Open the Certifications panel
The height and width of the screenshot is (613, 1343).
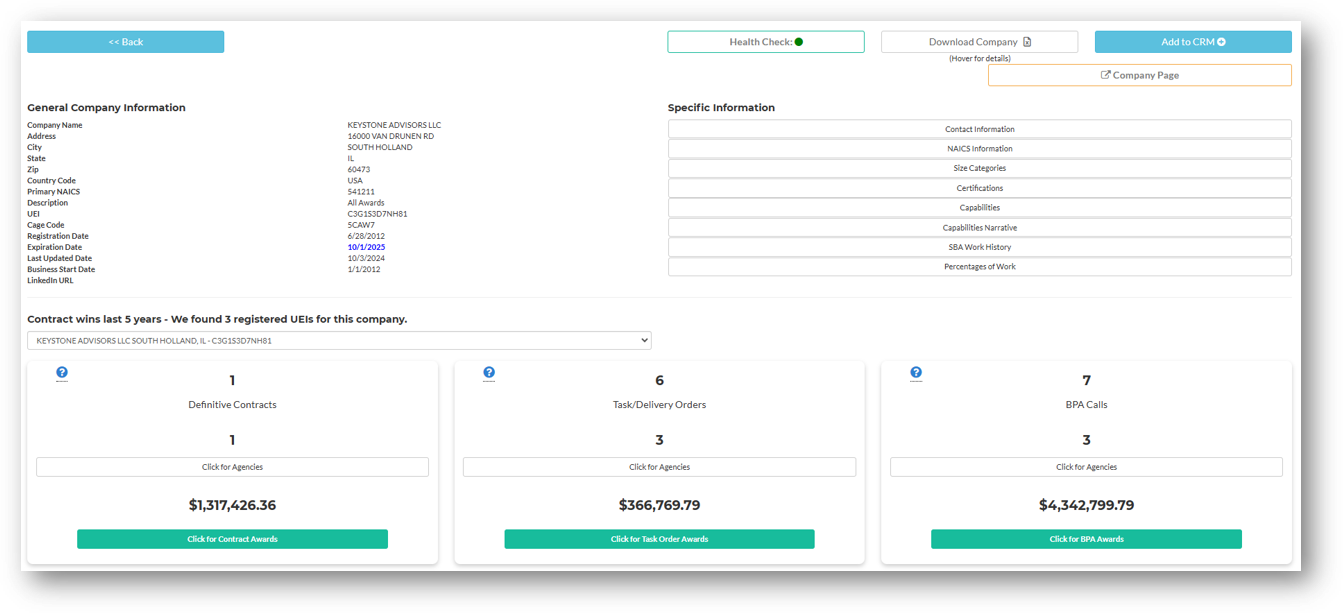978,187
